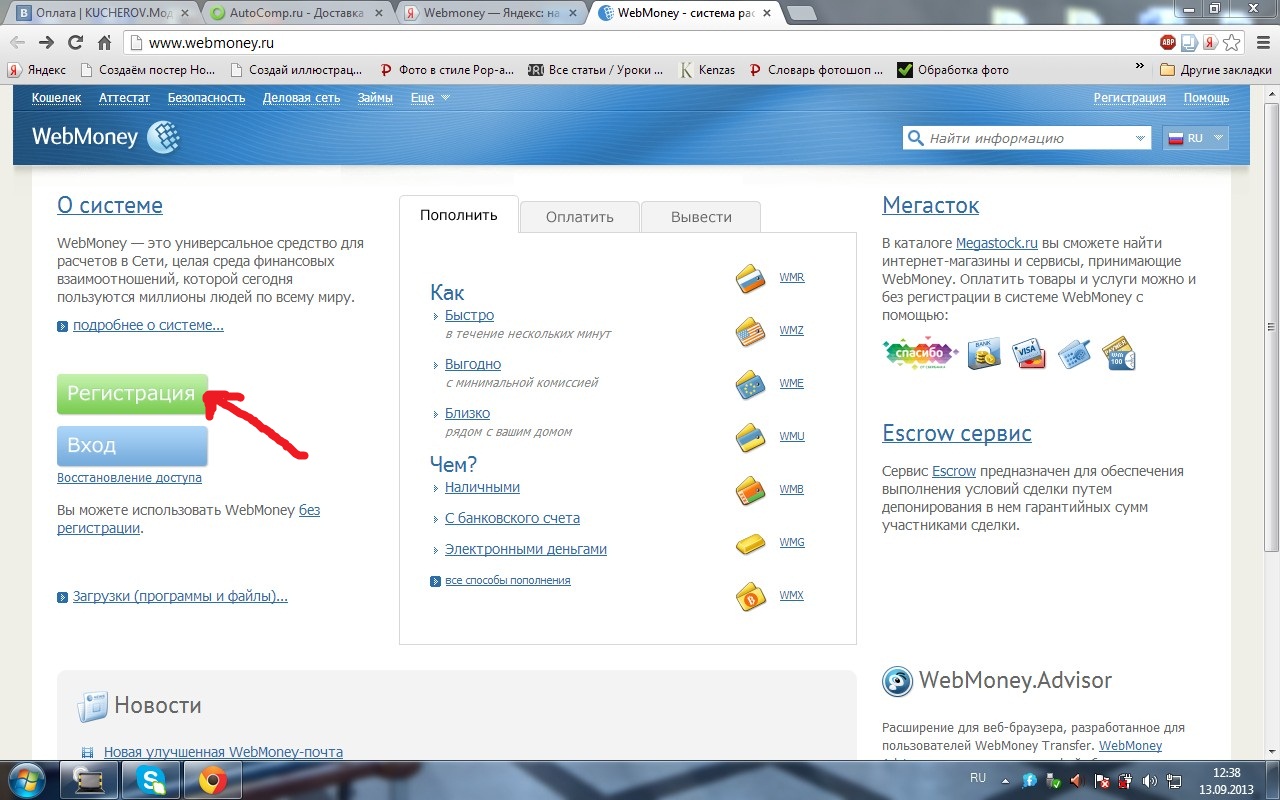Open the Безопасность menu item
This screenshot has height=800, width=1280.
coord(206,98)
